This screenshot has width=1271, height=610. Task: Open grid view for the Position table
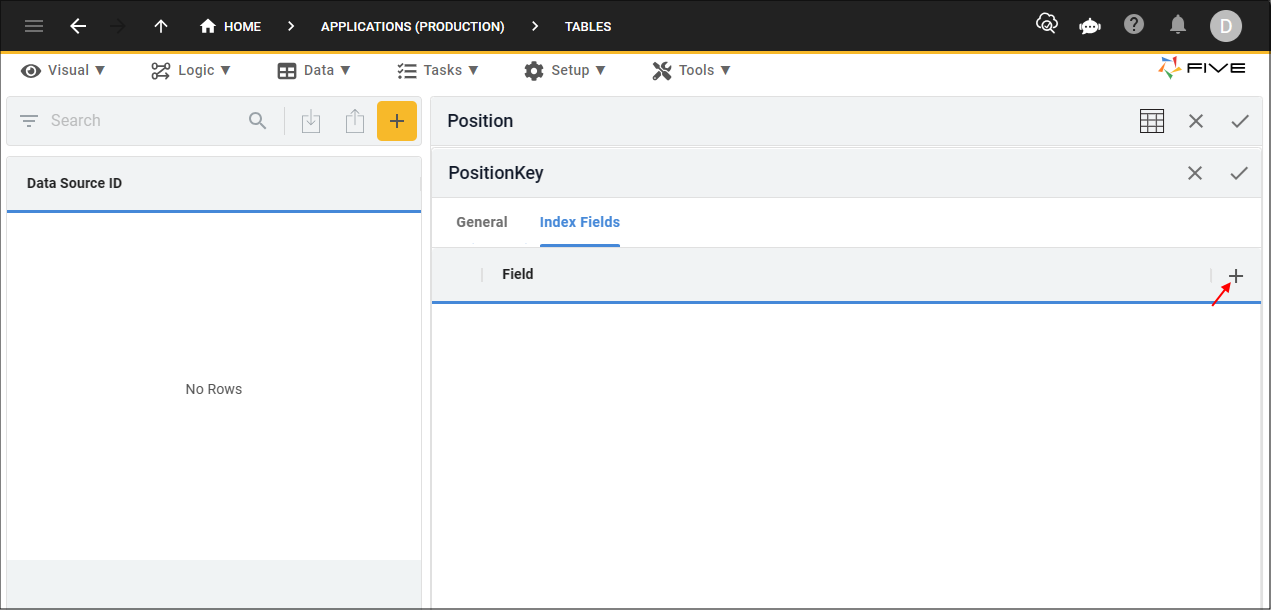point(1151,121)
